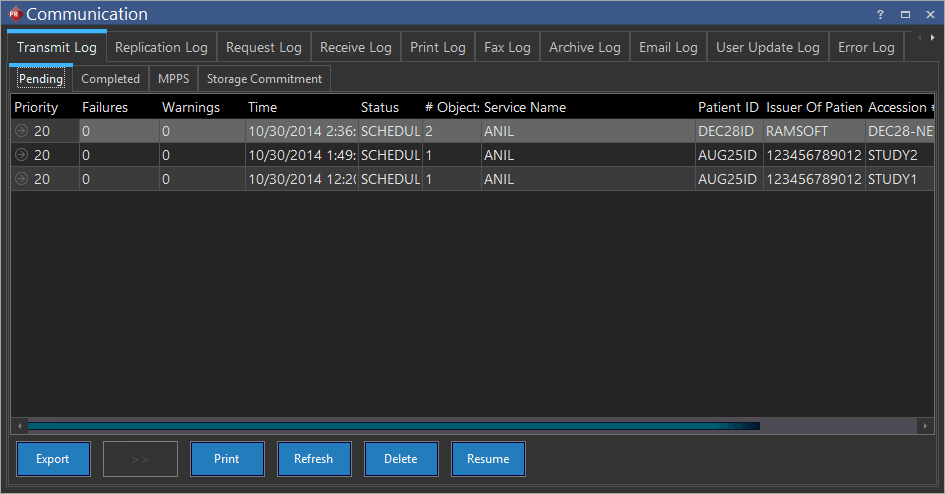Click the arrow icon on DEC28ID row
The width and height of the screenshot is (945, 494).
(x=21, y=131)
